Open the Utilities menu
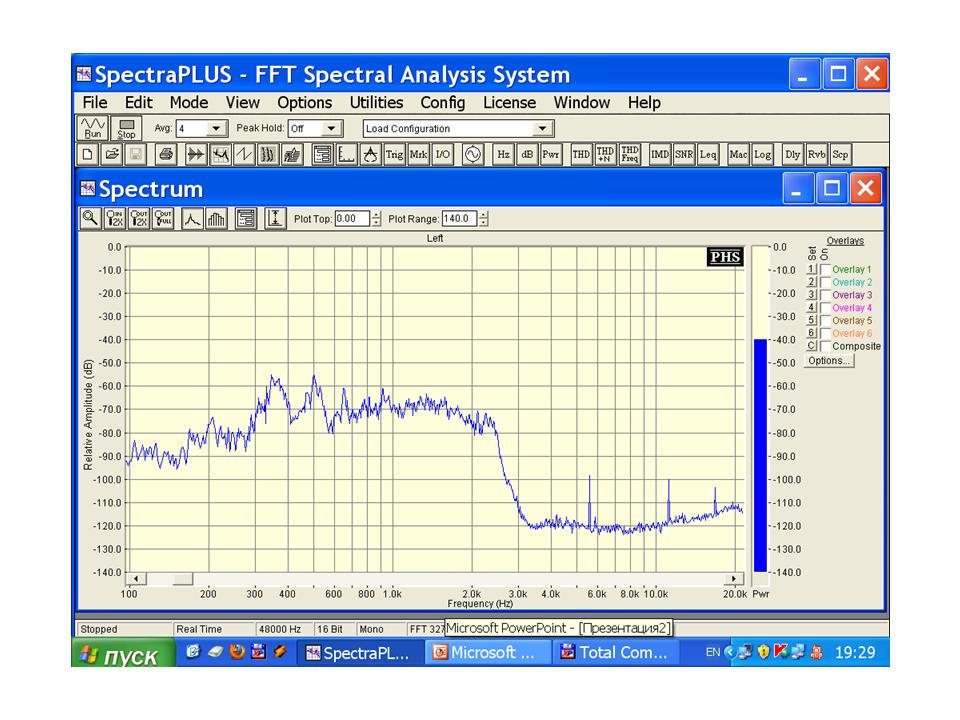This screenshot has width=960, height=720. [x=377, y=102]
